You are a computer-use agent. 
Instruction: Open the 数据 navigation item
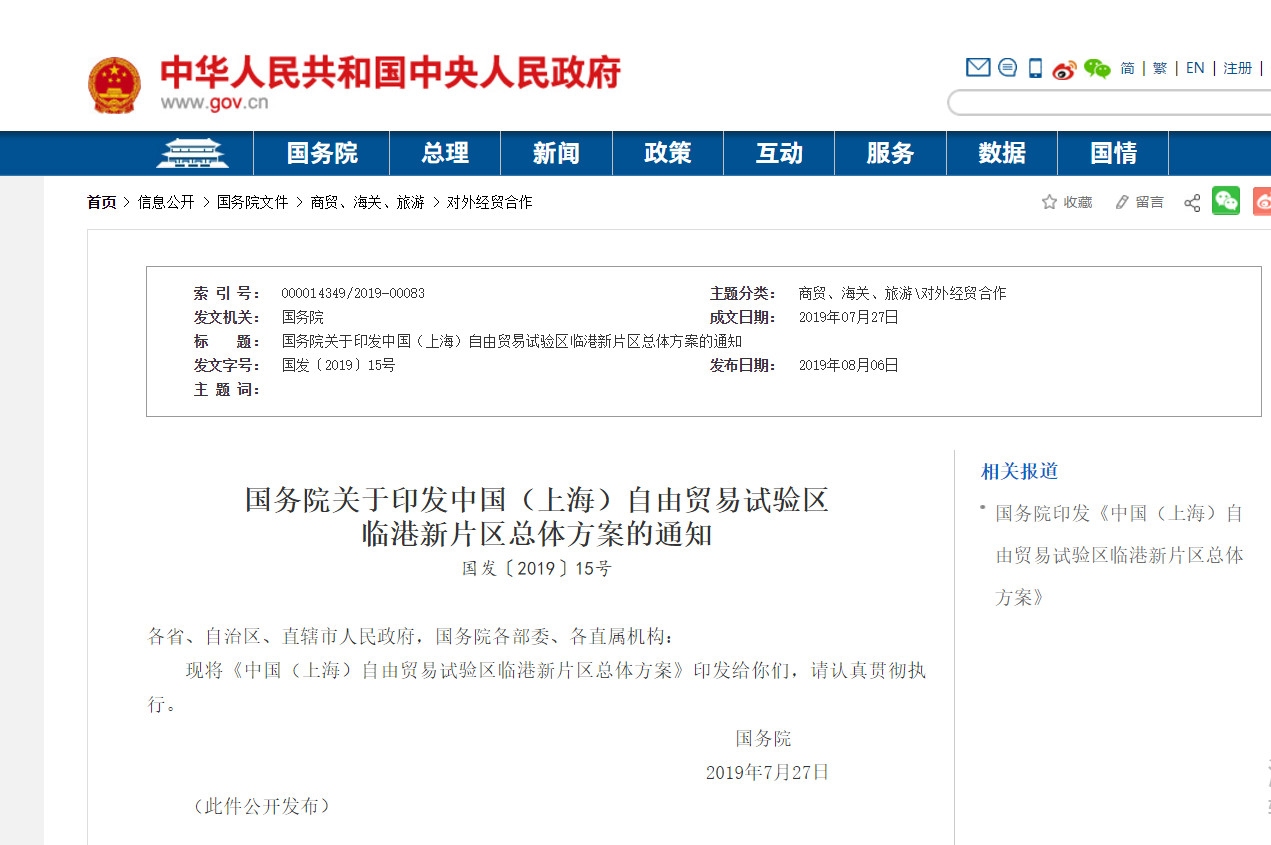pos(1002,153)
